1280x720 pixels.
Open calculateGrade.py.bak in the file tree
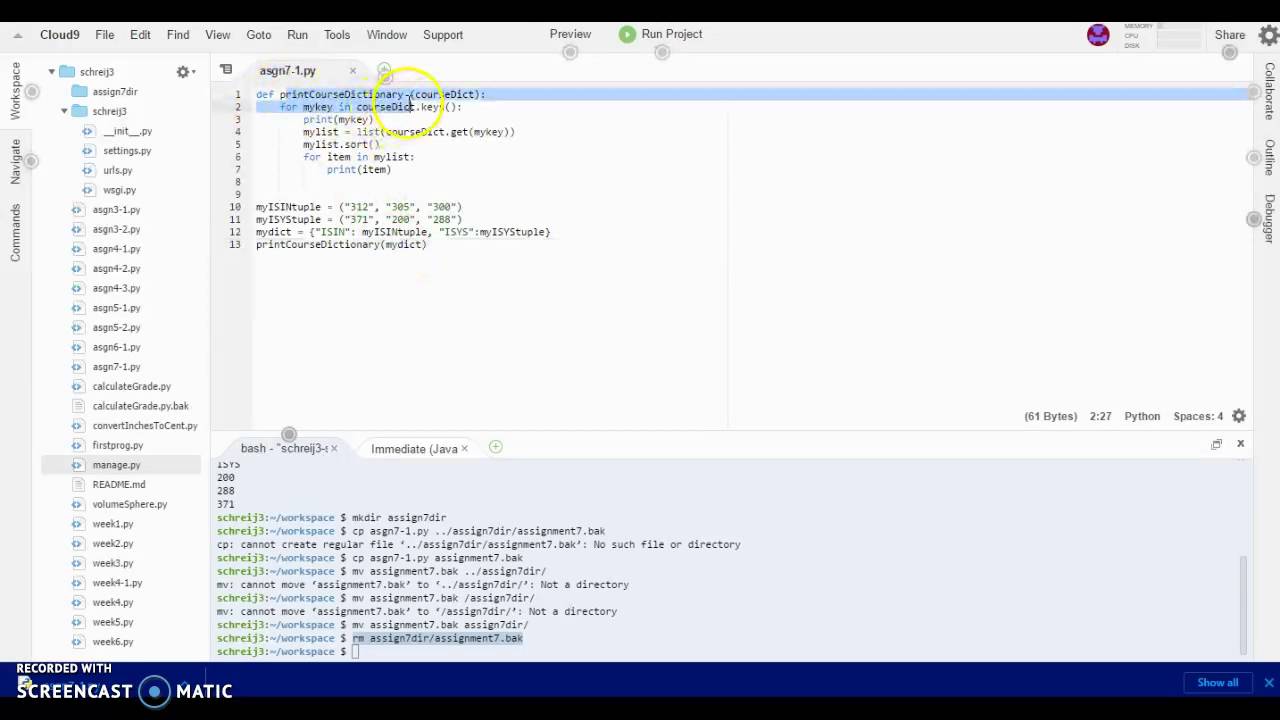(x=140, y=406)
